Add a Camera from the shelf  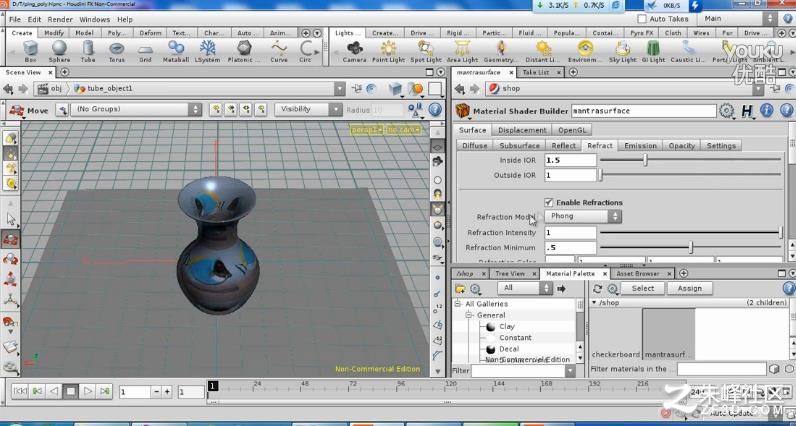pyautogui.click(x=354, y=51)
